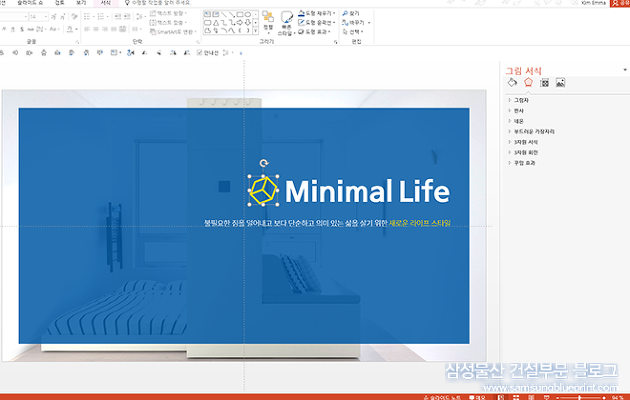Image resolution: width=630 pixels, height=400 pixels.
Task: Expand the Reflection (반사) section
Action: tap(518, 111)
